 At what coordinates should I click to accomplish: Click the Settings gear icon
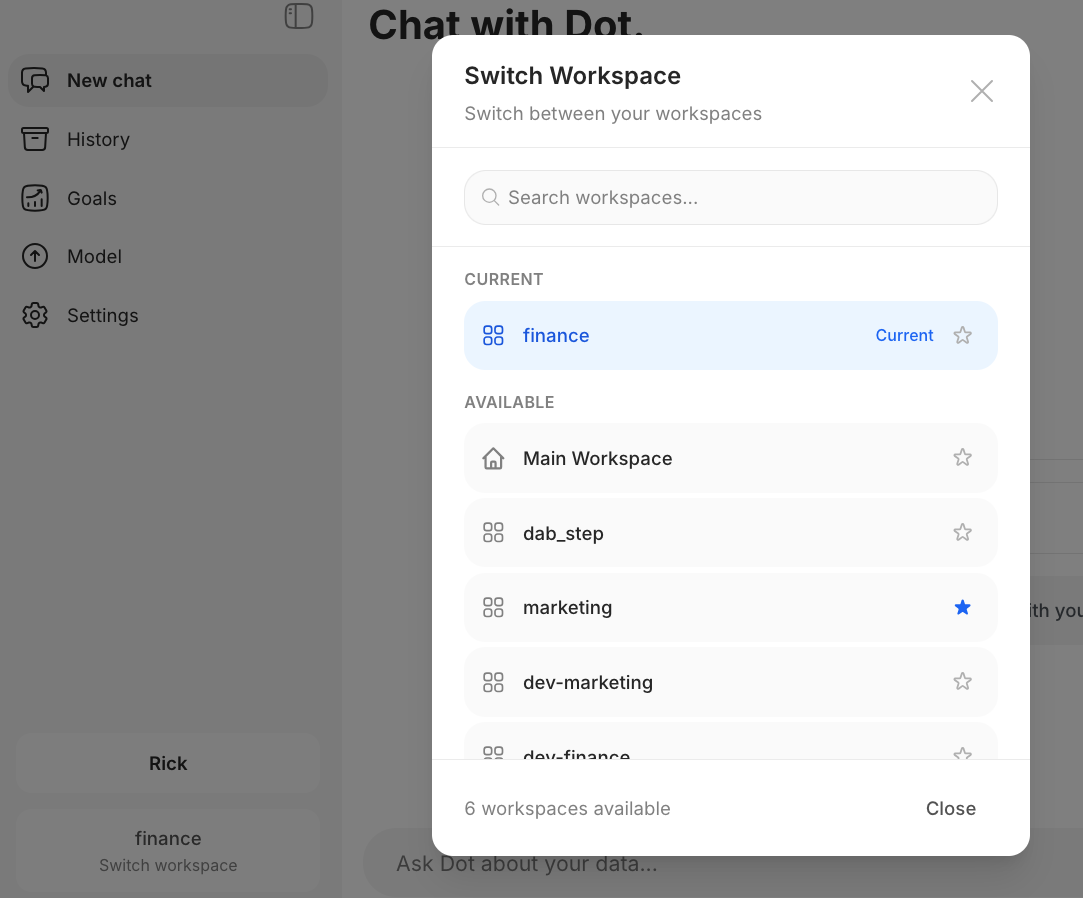[x=35, y=315]
